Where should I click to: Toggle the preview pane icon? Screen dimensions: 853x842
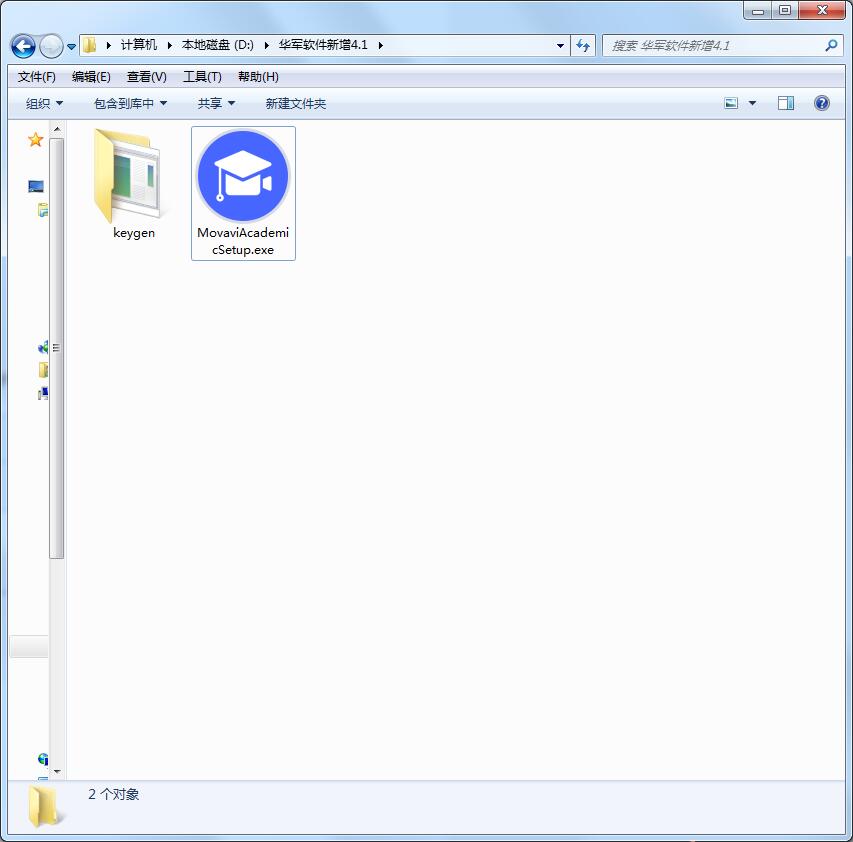786,103
